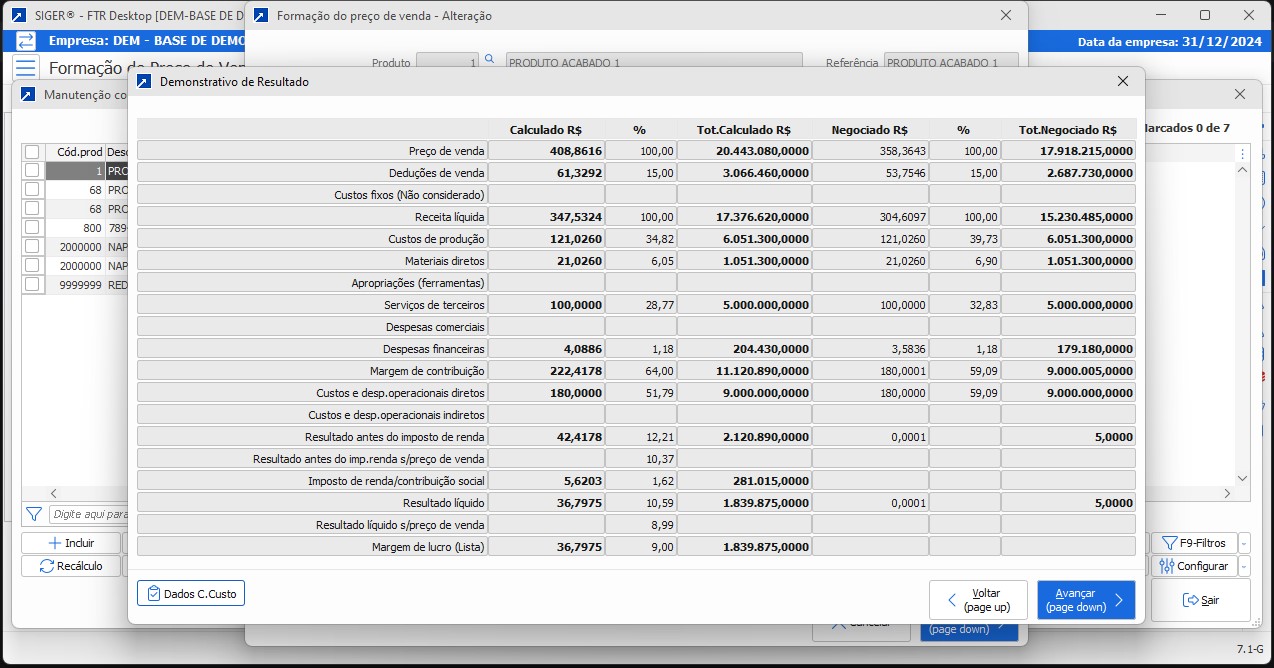The image size is (1274, 668).
Task: Run Recálculo with the refresh button
Action: (x=71, y=566)
